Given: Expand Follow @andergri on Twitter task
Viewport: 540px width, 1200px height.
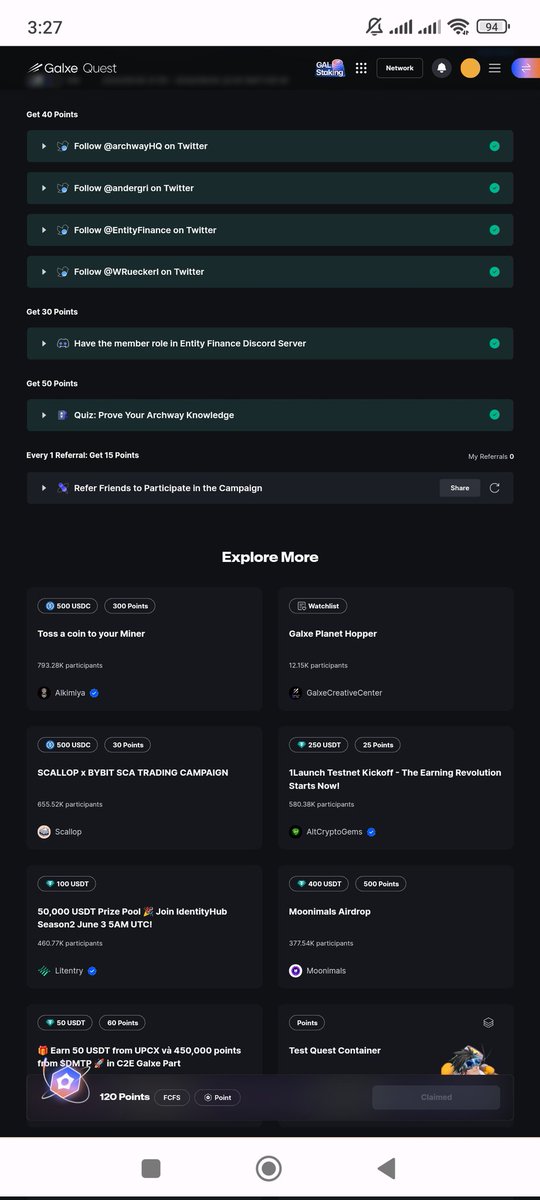Looking at the screenshot, I should (270, 188).
